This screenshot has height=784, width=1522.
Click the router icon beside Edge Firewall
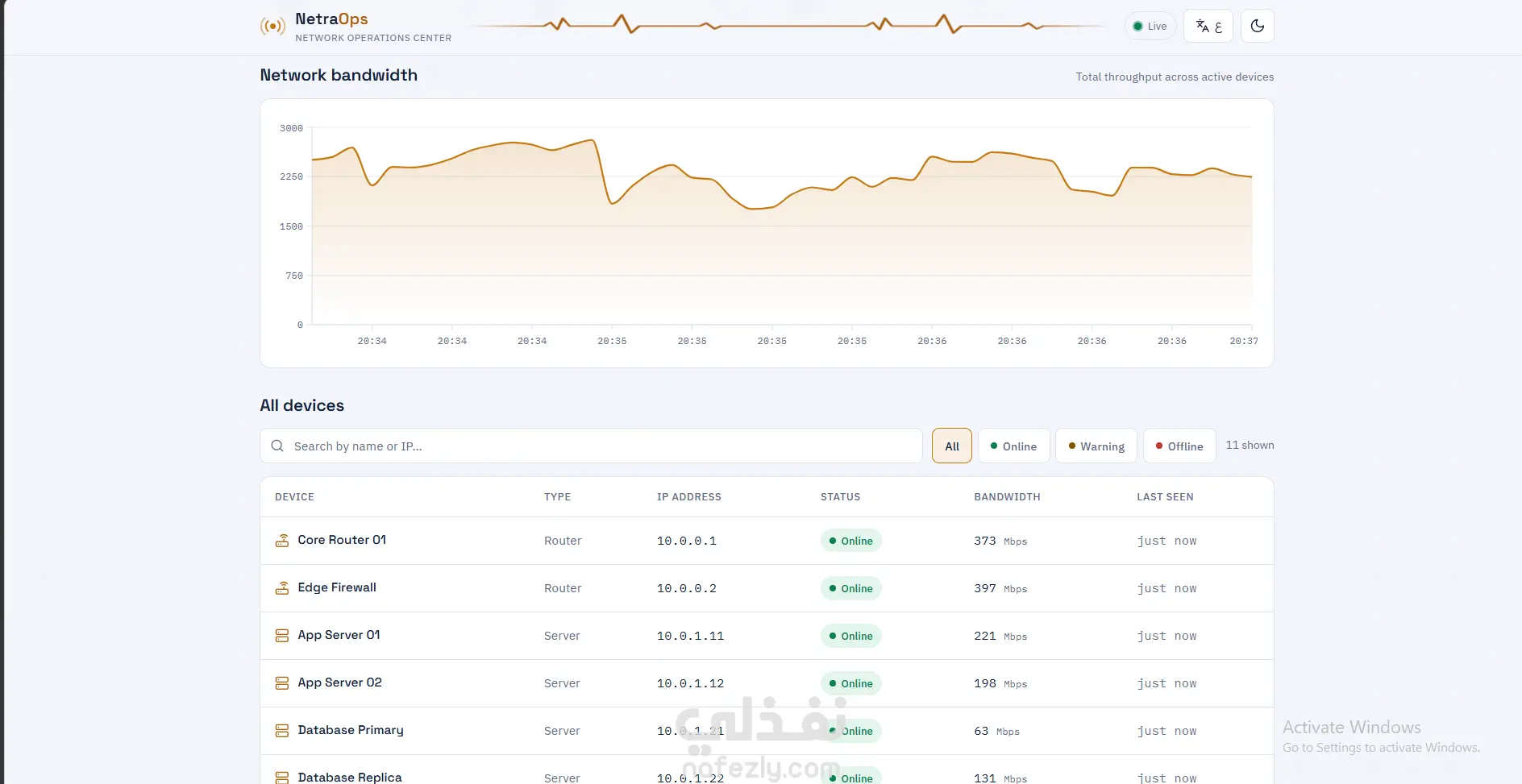pyautogui.click(x=282, y=588)
